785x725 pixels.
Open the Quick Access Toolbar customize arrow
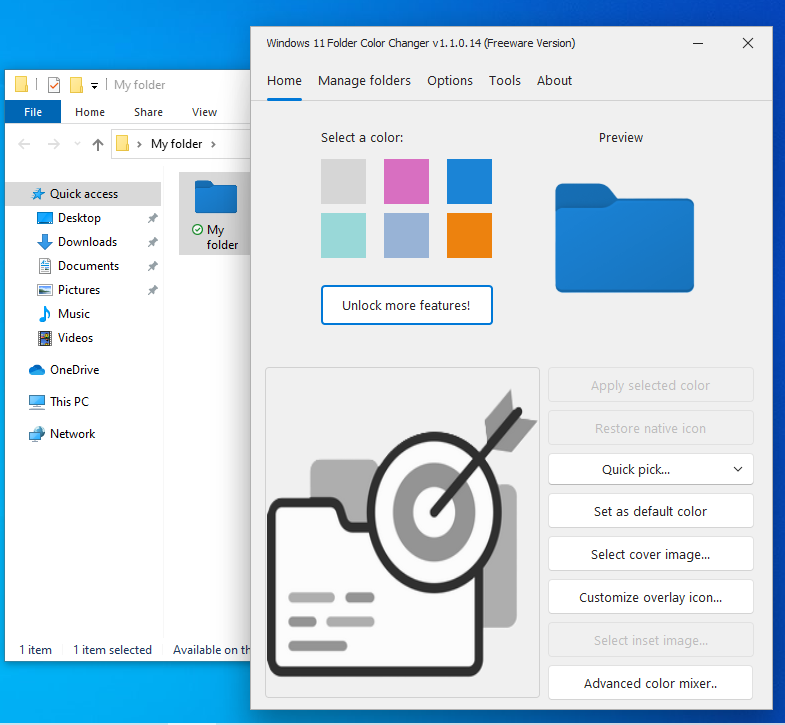pyautogui.click(x=94, y=86)
